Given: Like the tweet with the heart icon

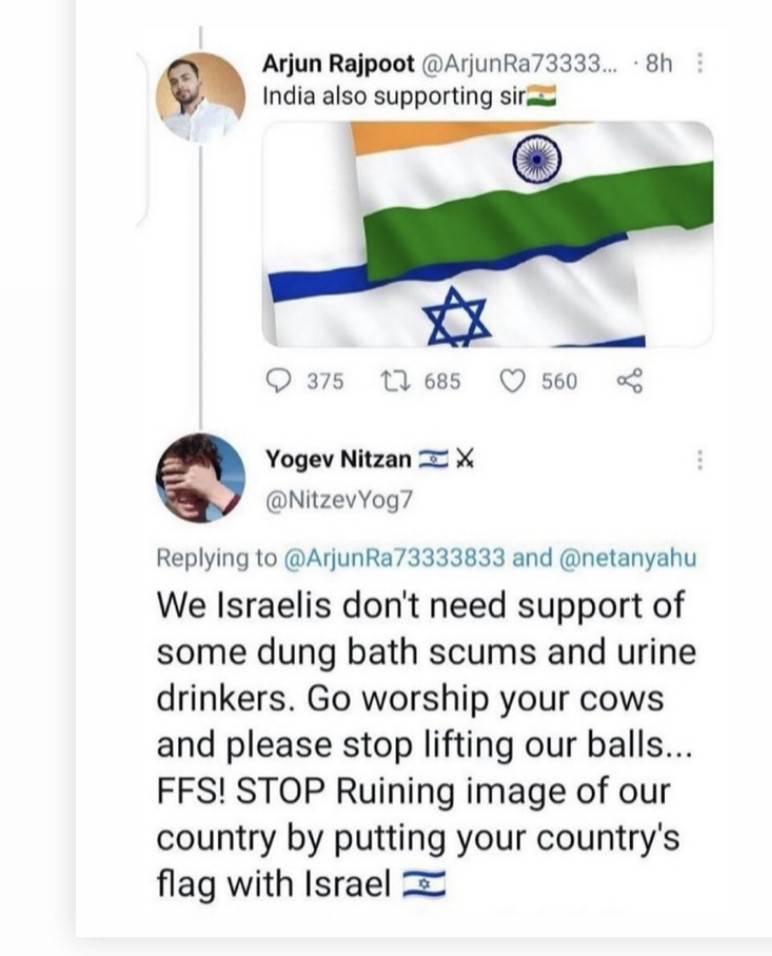Looking at the screenshot, I should (x=513, y=381).
